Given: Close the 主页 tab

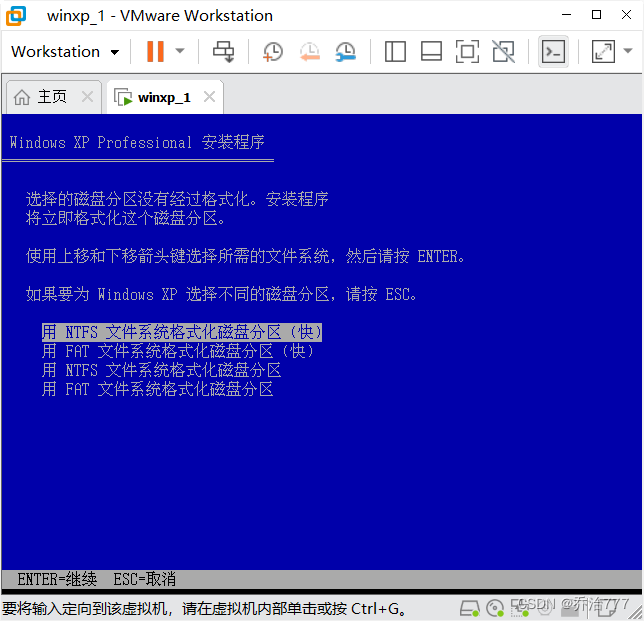Looking at the screenshot, I should [87, 97].
